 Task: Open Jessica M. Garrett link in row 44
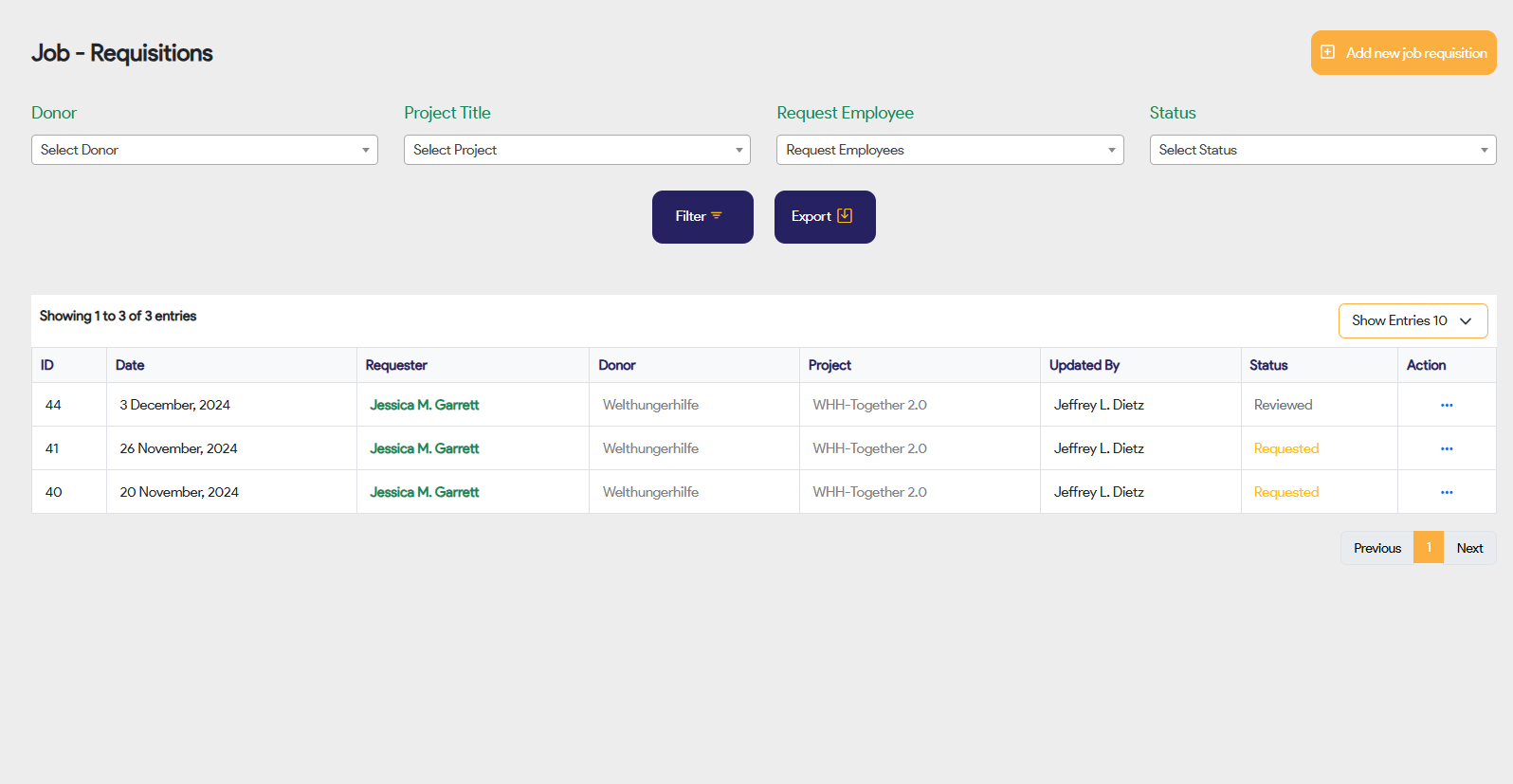[424, 405]
